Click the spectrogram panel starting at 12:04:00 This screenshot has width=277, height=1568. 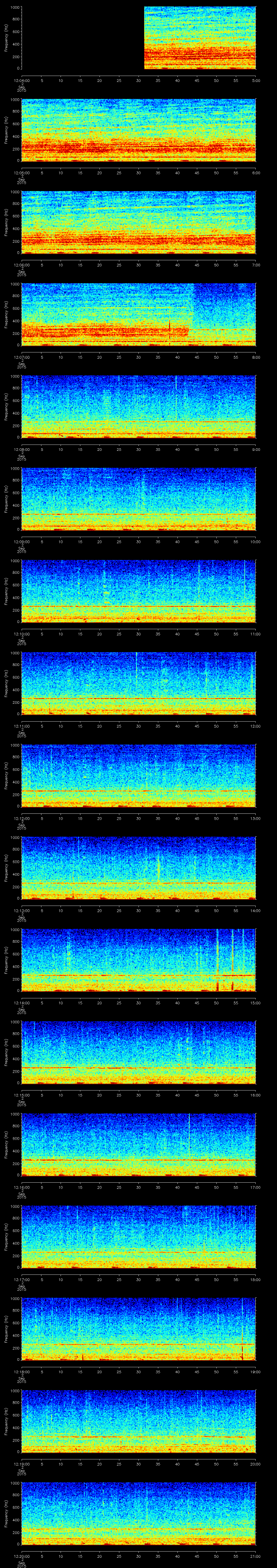(x=139, y=38)
